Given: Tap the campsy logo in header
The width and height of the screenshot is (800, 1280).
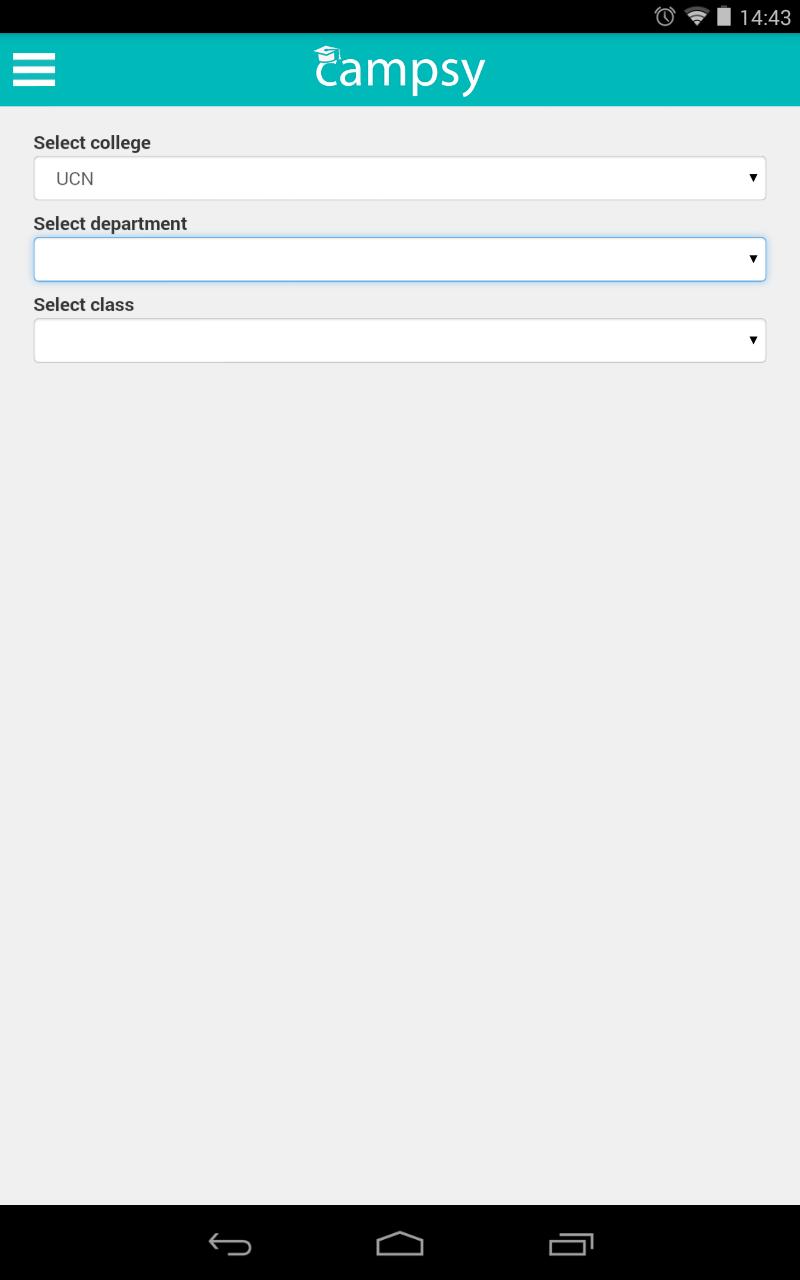Looking at the screenshot, I should point(399,70).
